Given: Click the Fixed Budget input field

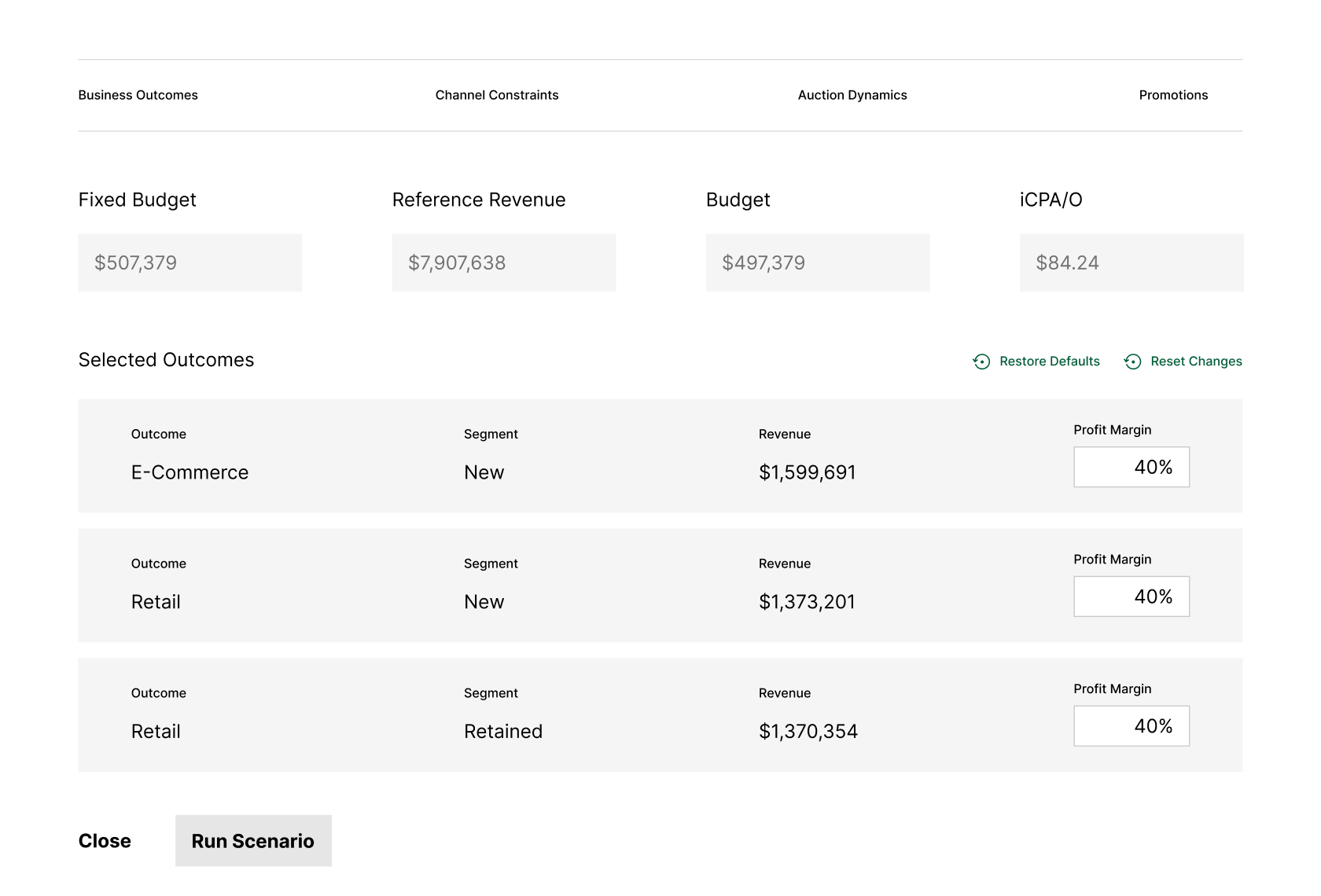Looking at the screenshot, I should (x=190, y=263).
